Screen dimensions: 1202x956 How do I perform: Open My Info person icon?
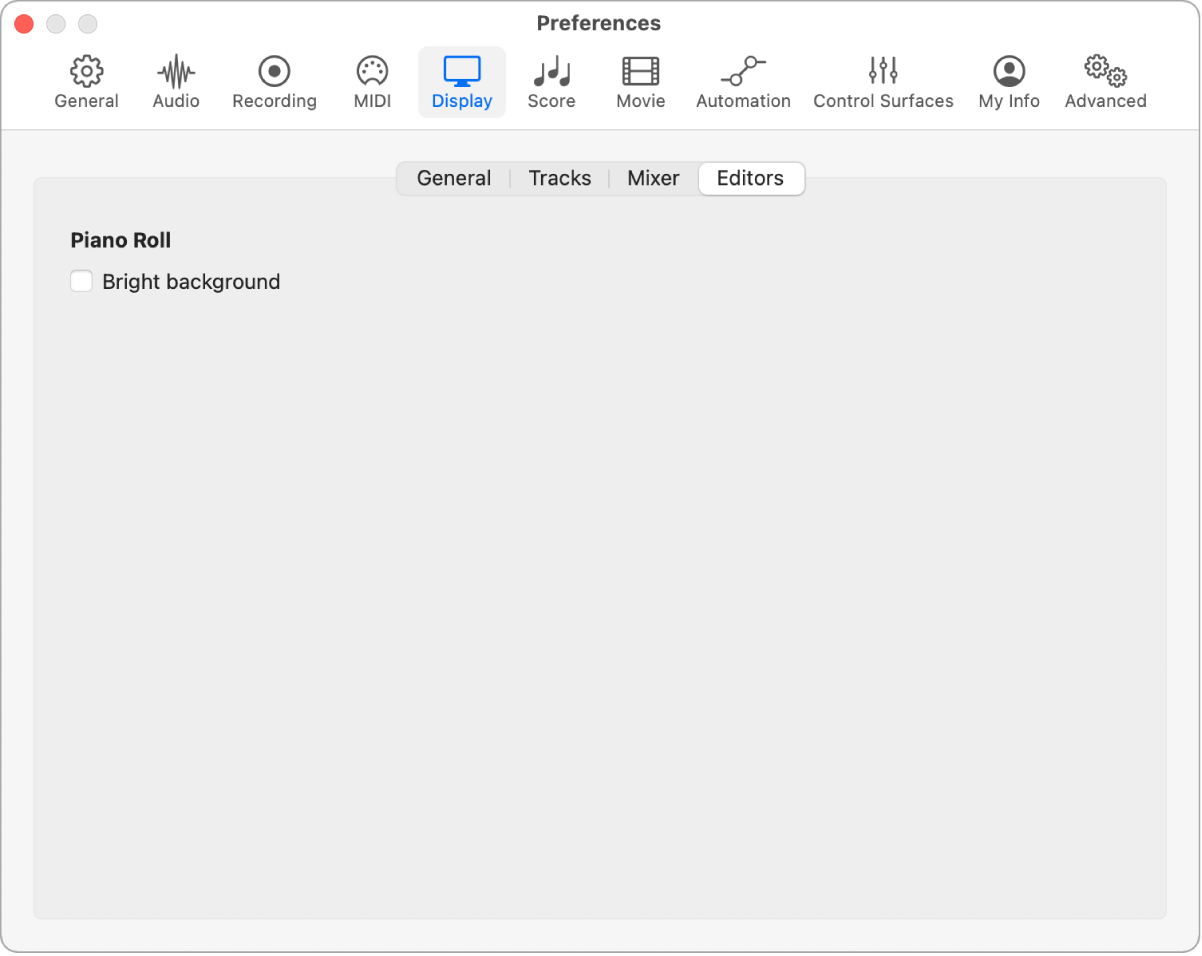pyautogui.click(x=1009, y=71)
